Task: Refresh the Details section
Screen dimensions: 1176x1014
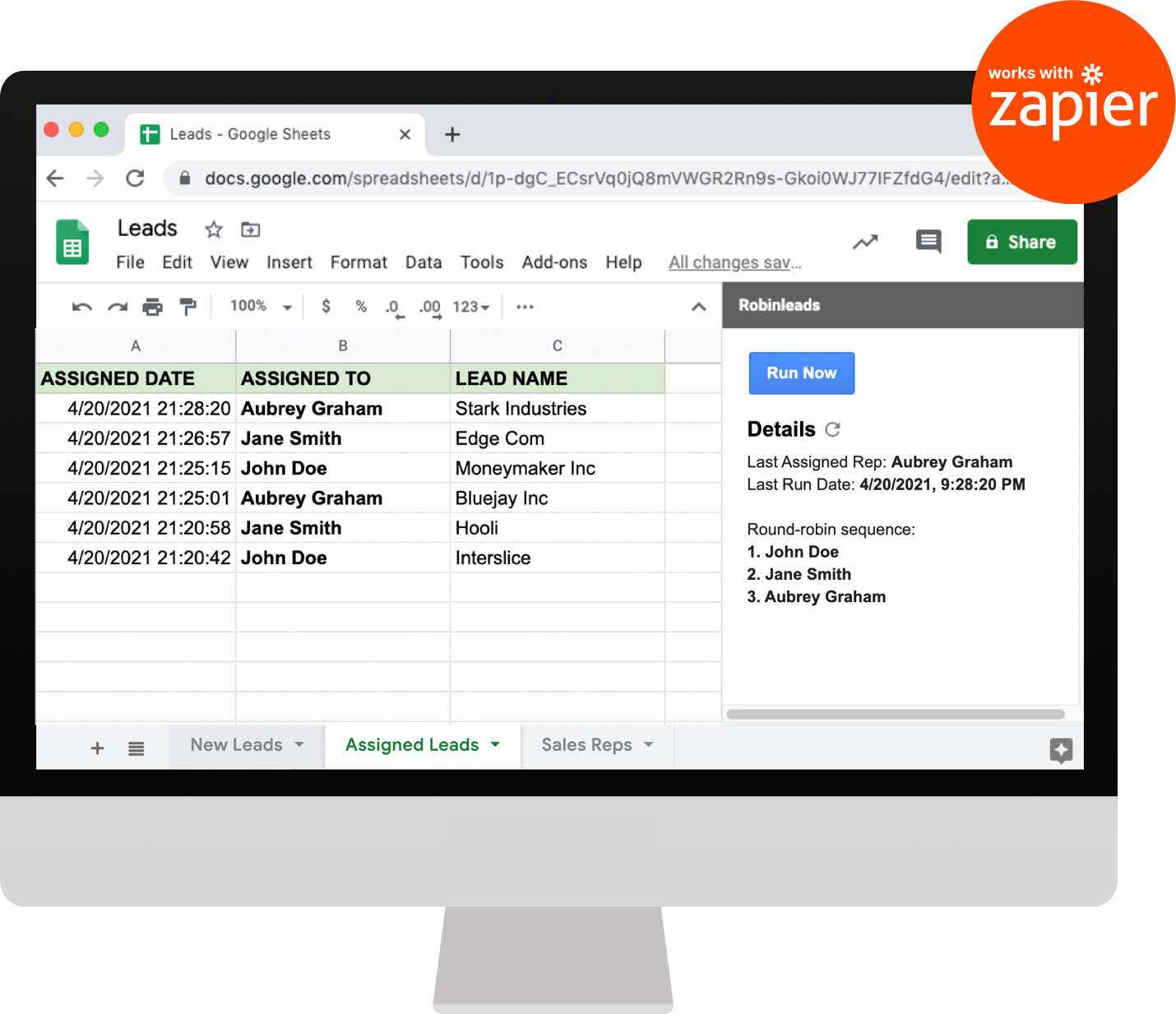Action: [x=832, y=429]
